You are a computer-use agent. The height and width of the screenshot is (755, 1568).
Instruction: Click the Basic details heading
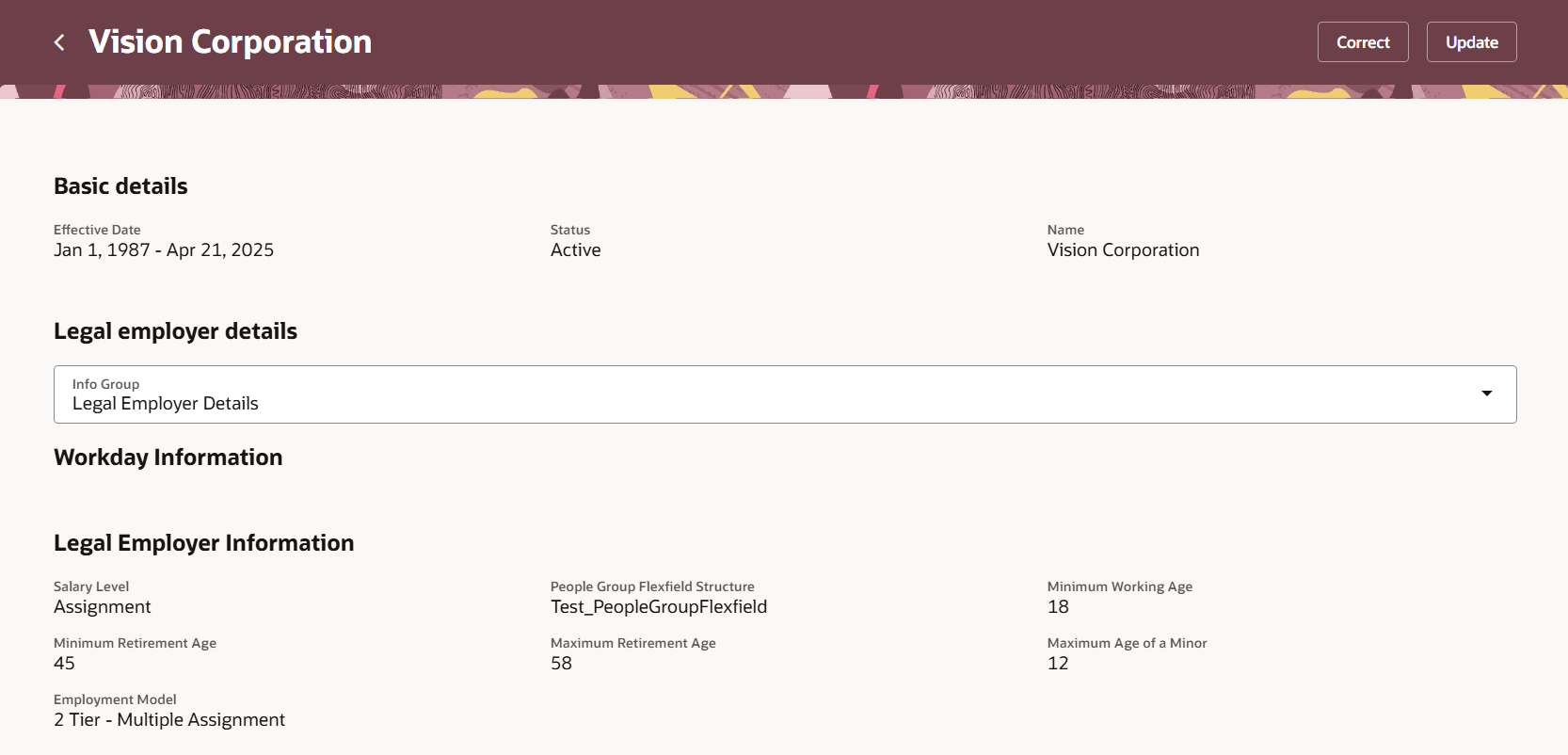pyautogui.click(x=120, y=186)
